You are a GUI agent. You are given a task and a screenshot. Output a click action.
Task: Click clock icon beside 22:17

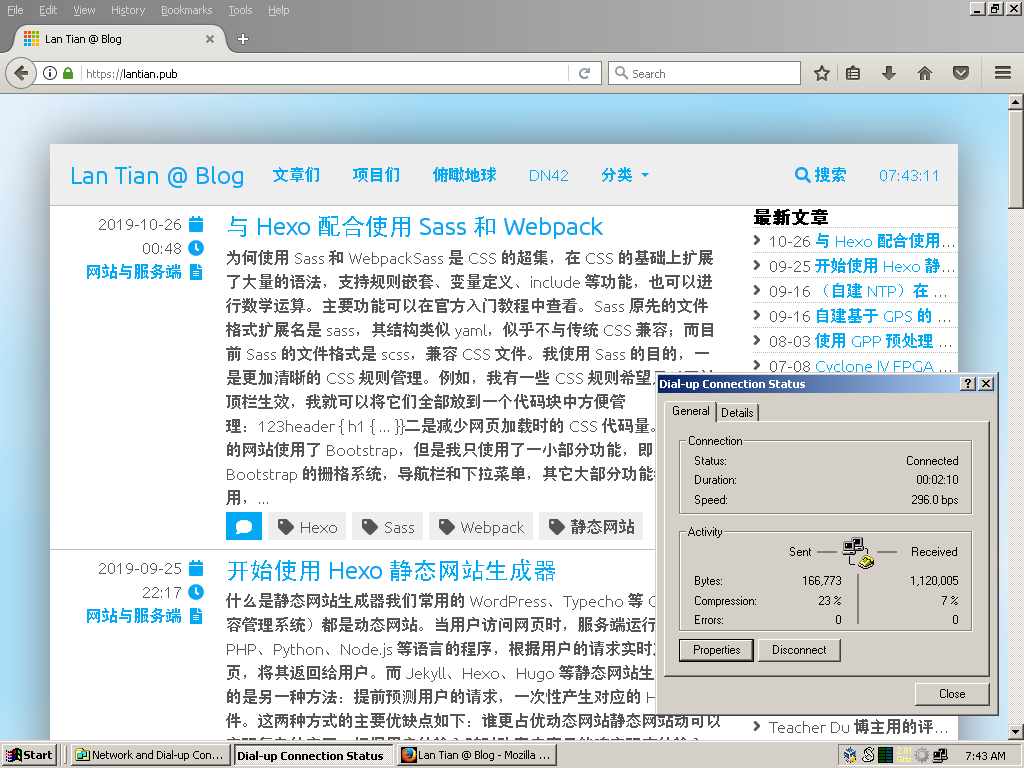tap(196, 592)
